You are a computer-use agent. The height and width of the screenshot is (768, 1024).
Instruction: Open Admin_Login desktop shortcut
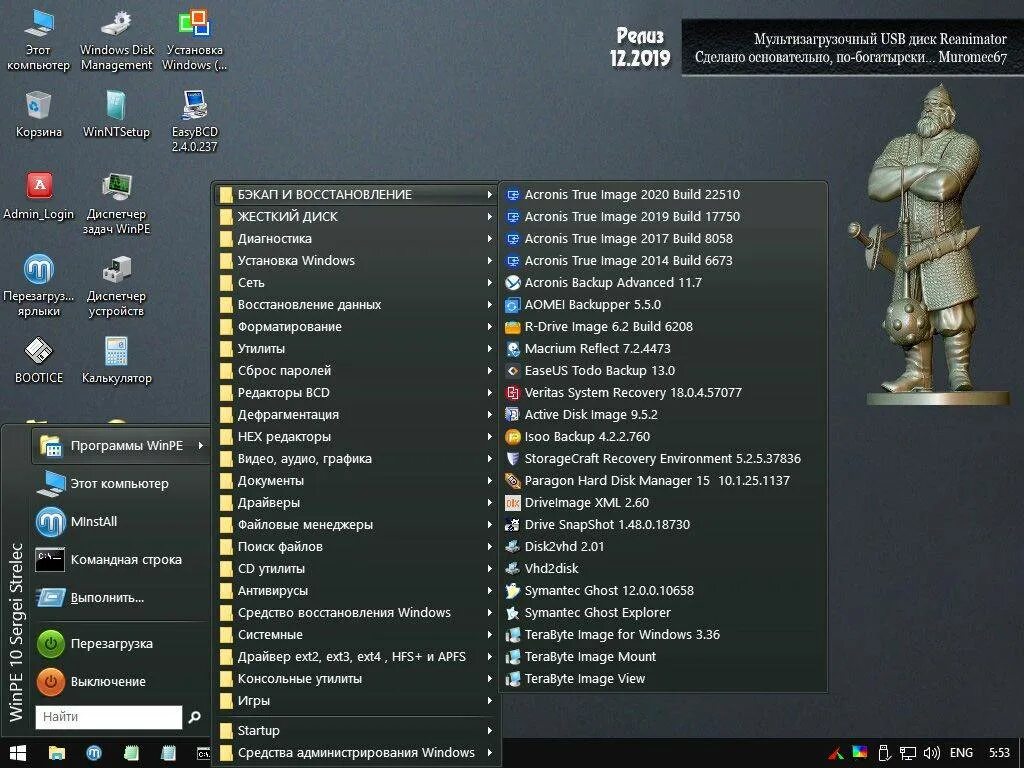(x=39, y=196)
